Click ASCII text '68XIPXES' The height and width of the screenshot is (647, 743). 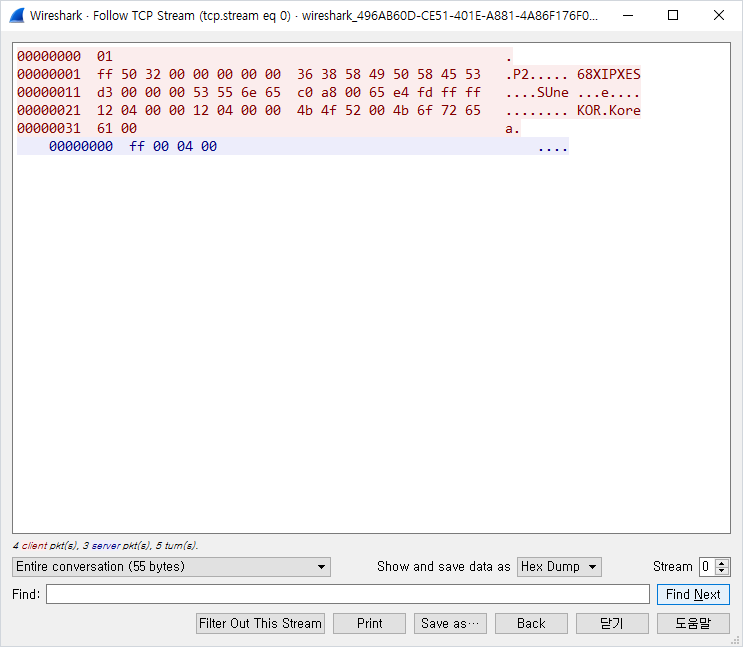point(608,74)
